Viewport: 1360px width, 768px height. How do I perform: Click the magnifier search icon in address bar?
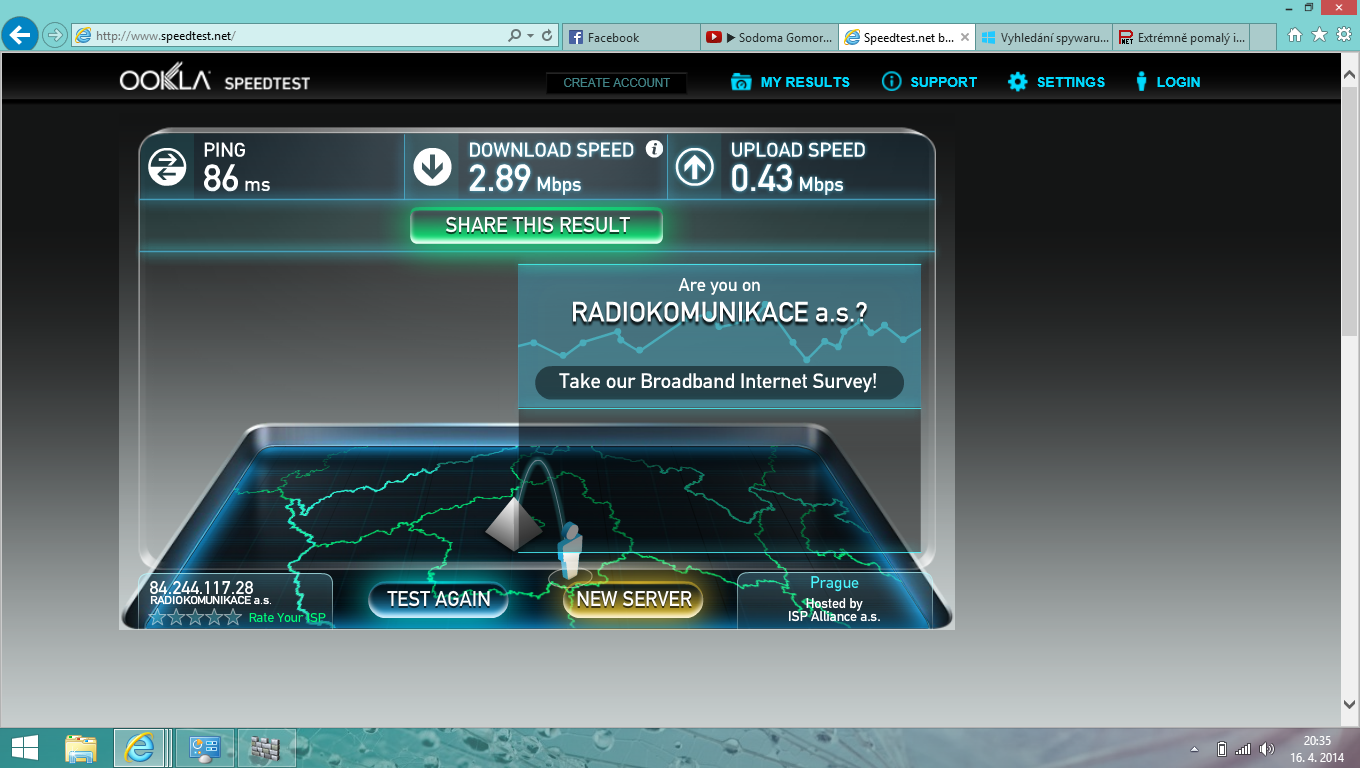tap(514, 36)
